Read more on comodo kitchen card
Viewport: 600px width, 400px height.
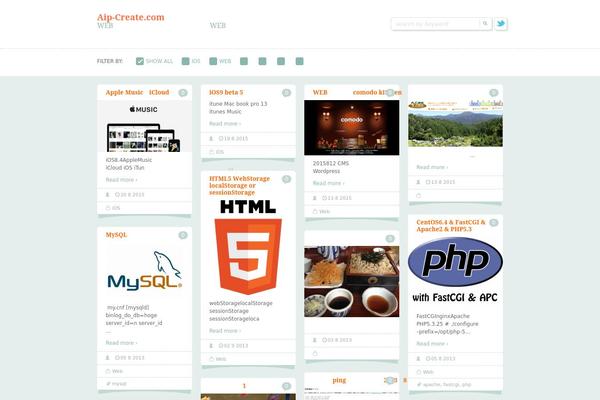(328, 183)
